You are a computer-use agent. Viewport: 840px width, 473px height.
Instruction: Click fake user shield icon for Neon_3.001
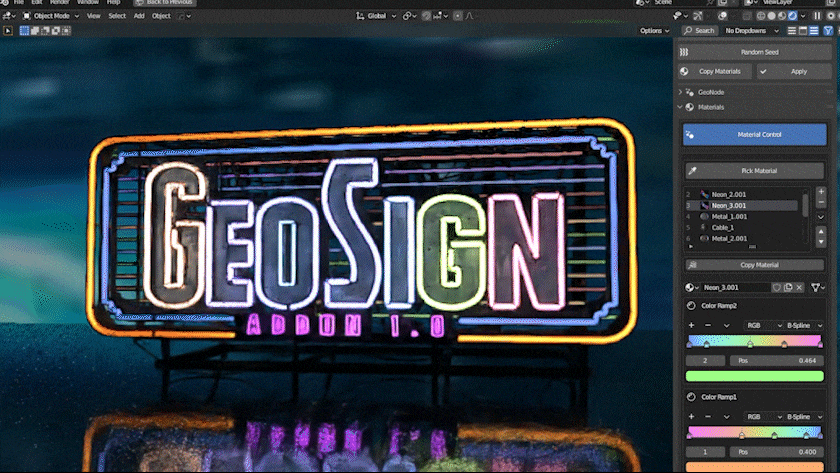pyautogui.click(x=777, y=288)
